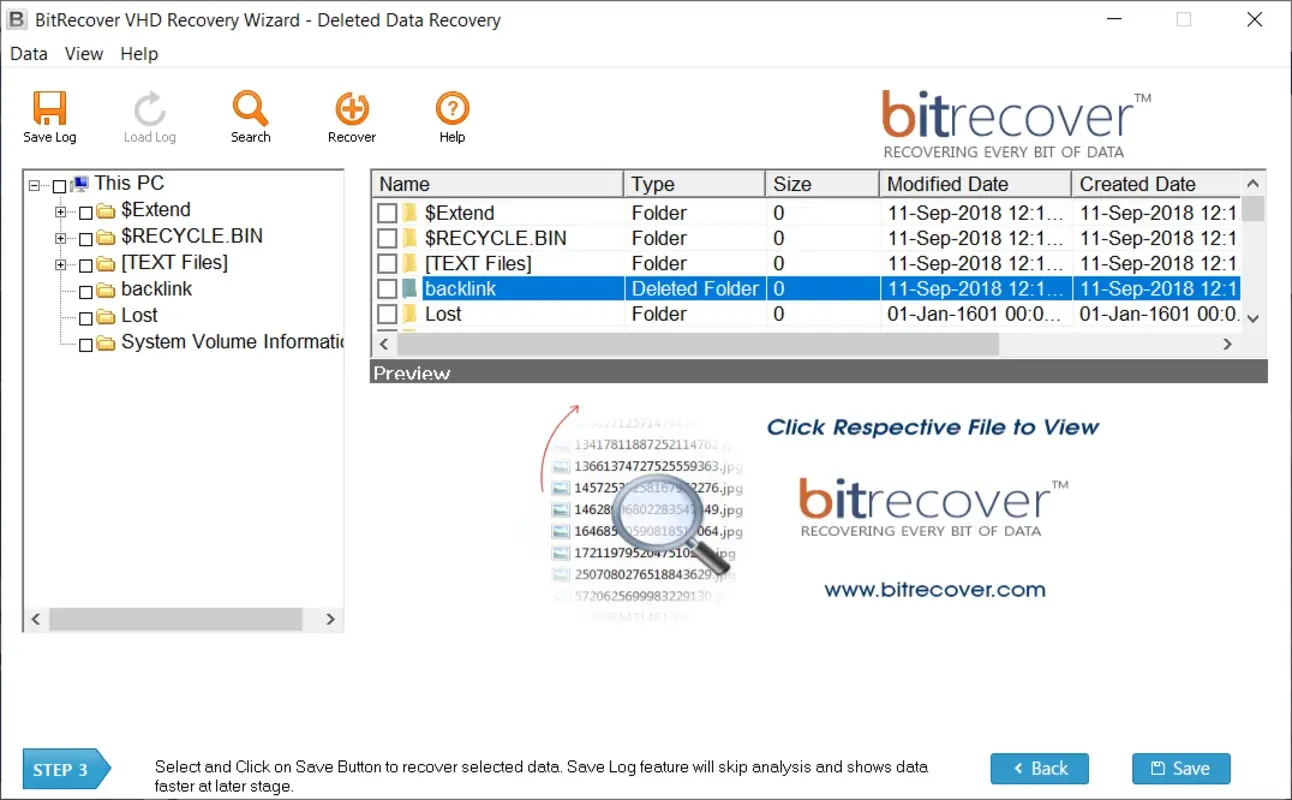Enable the $RECYCLE.BIN checkbox in the list

(387, 238)
